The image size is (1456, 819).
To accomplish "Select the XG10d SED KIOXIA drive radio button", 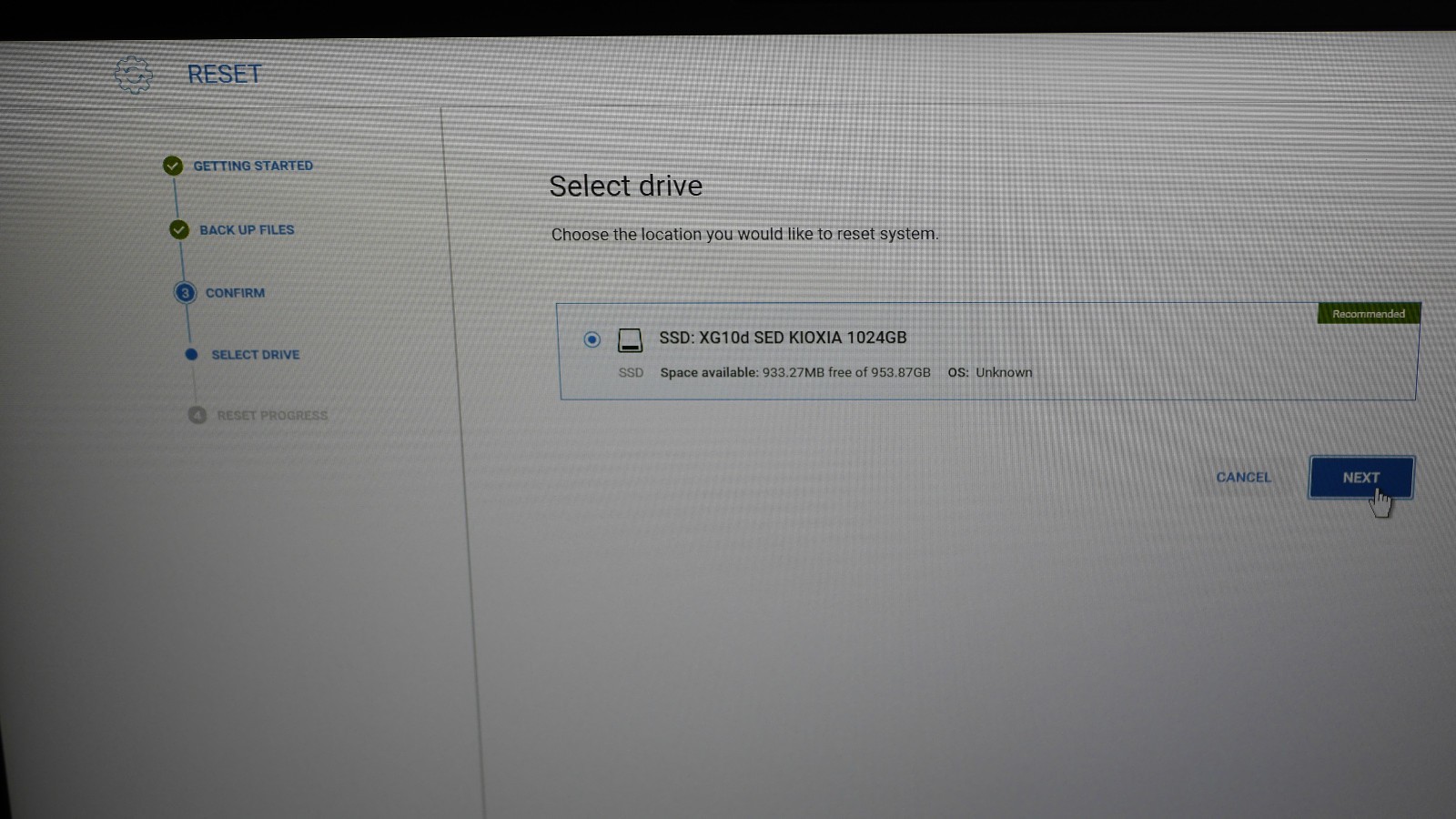I will (x=592, y=339).
